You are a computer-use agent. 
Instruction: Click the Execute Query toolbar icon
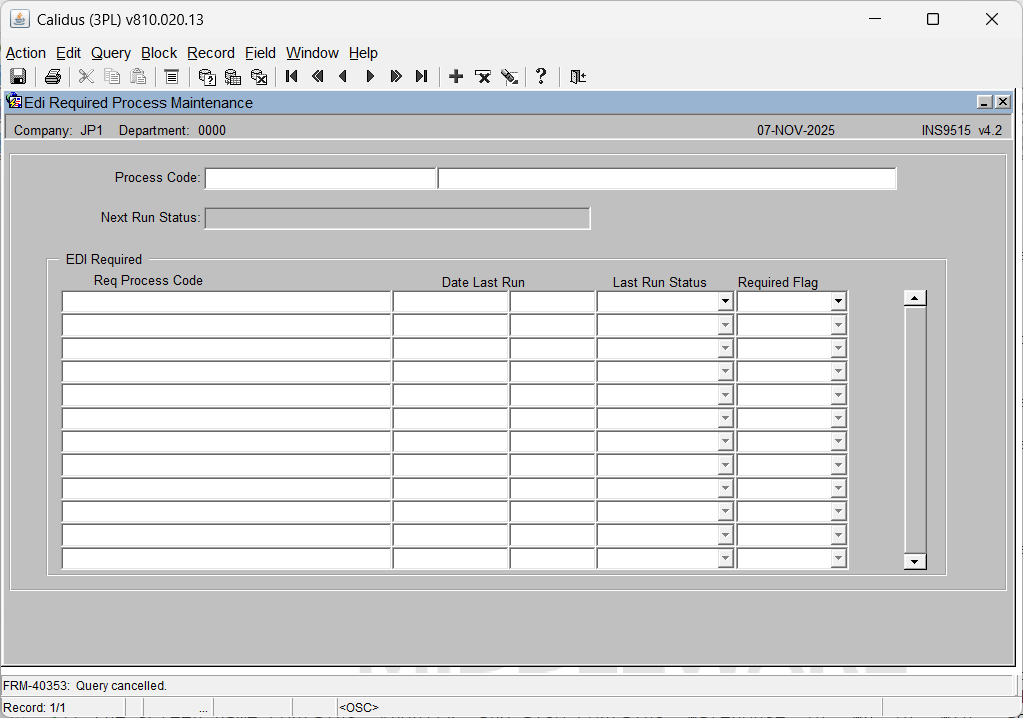click(233, 77)
